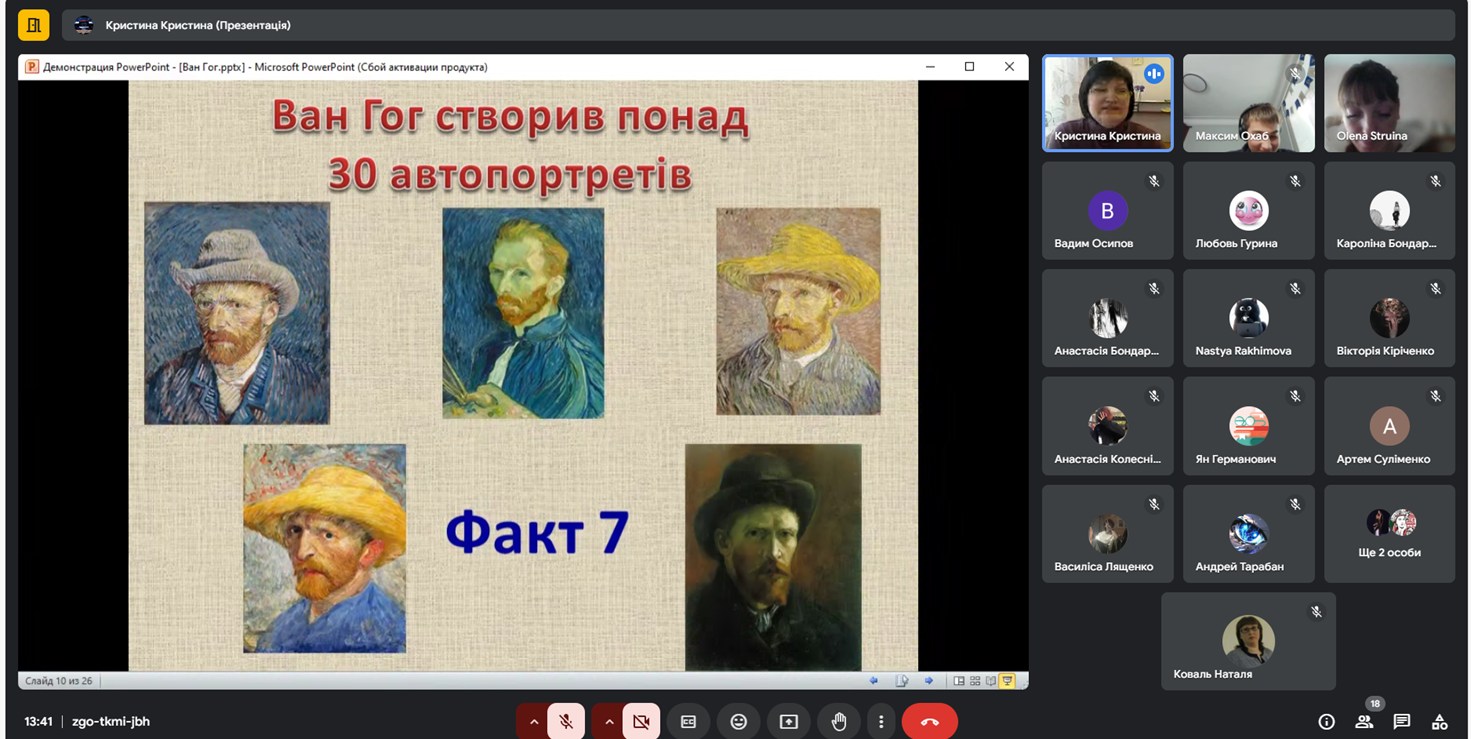The width and height of the screenshot is (1471, 739).
Task: Open meeting details info icon
Action: (x=1326, y=721)
